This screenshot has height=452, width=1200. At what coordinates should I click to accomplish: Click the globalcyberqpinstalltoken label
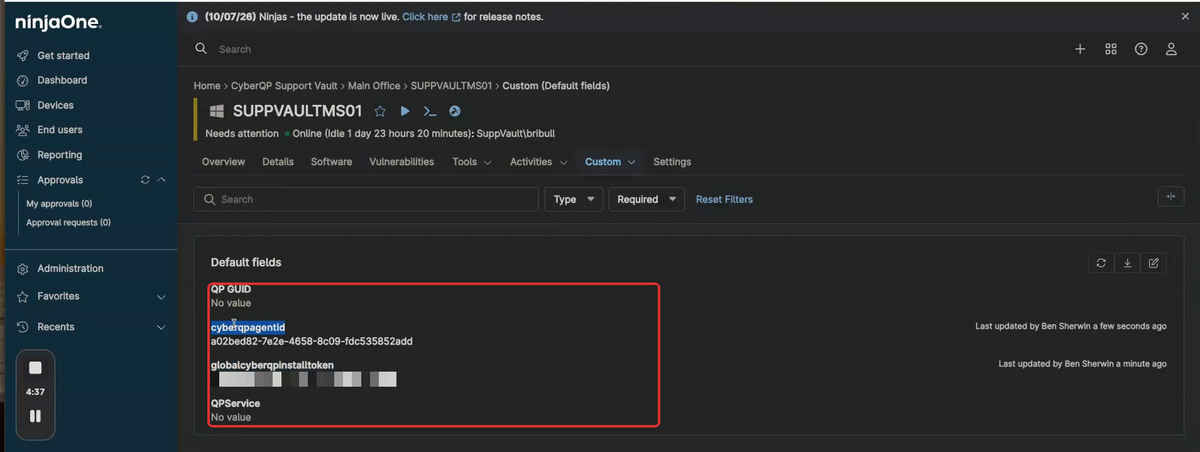(x=272, y=365)
